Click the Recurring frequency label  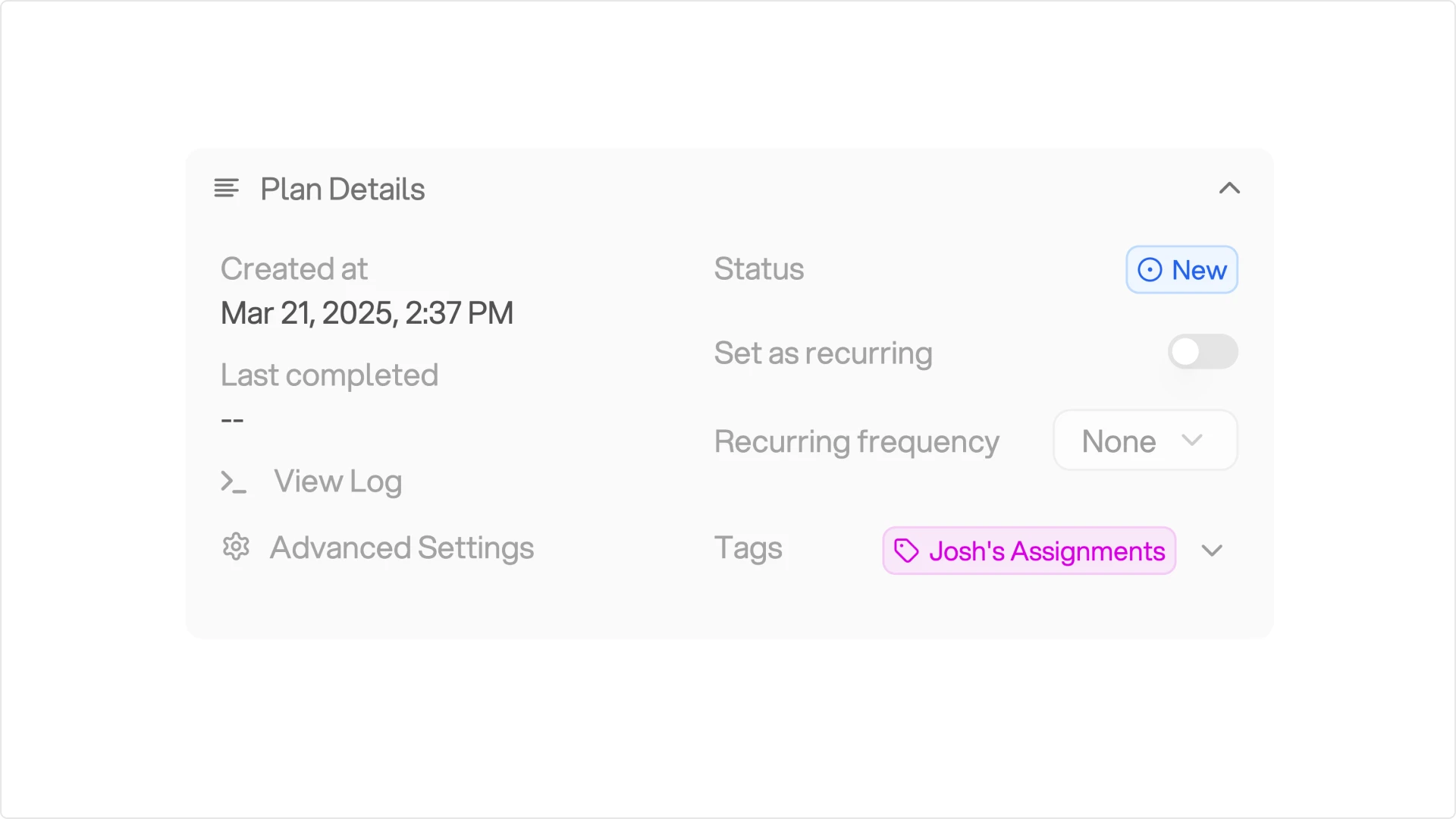click(857, 441)
